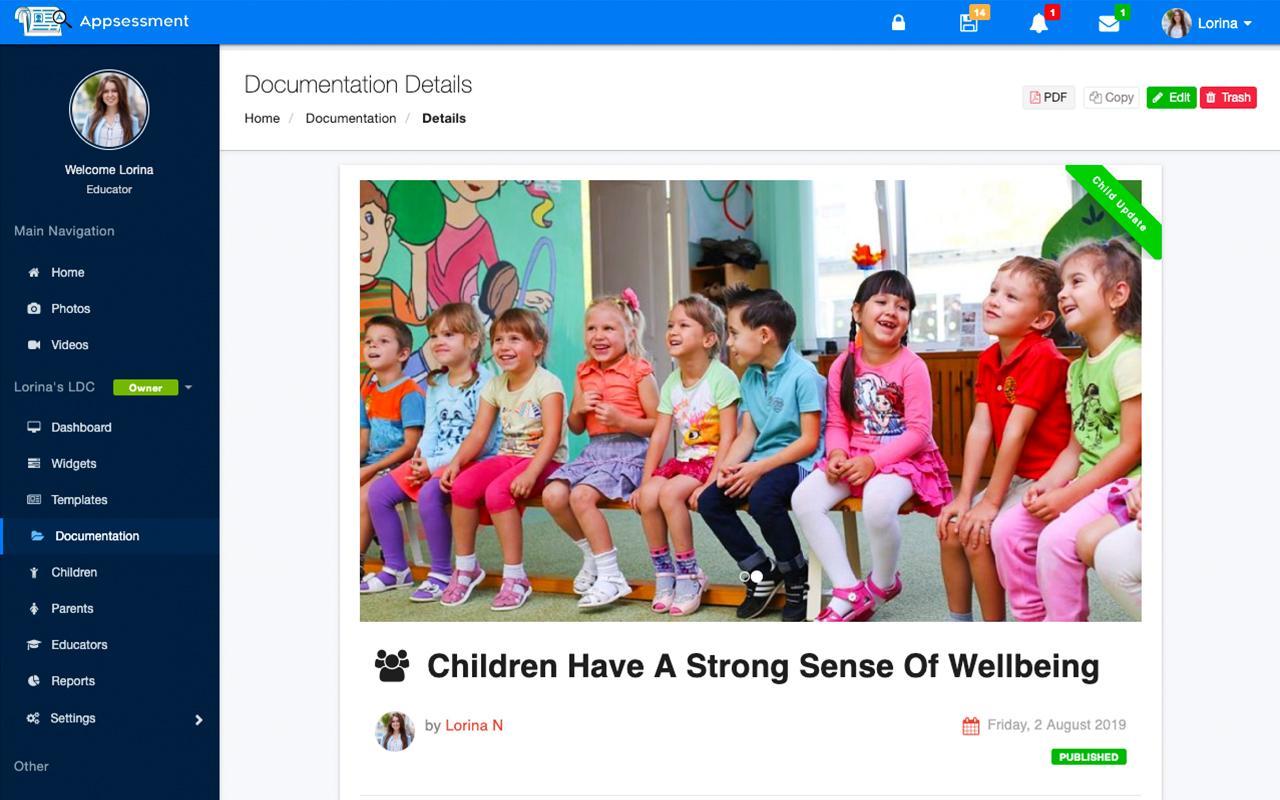Go to Dashboard in sidebar
Viewport: 1280px width, 800px height.
[x=82, y=427]
